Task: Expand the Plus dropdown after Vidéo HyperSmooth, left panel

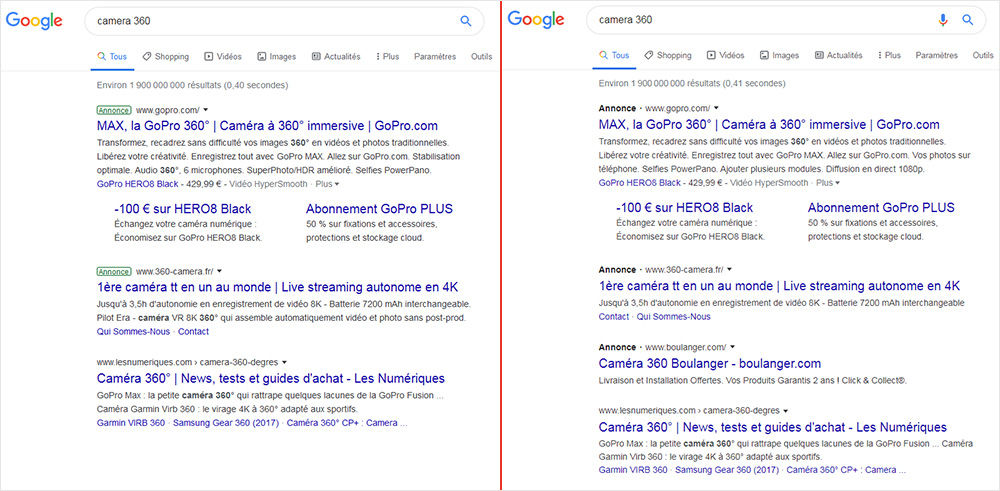Action: pyautogui.click(x=328, y=184)
